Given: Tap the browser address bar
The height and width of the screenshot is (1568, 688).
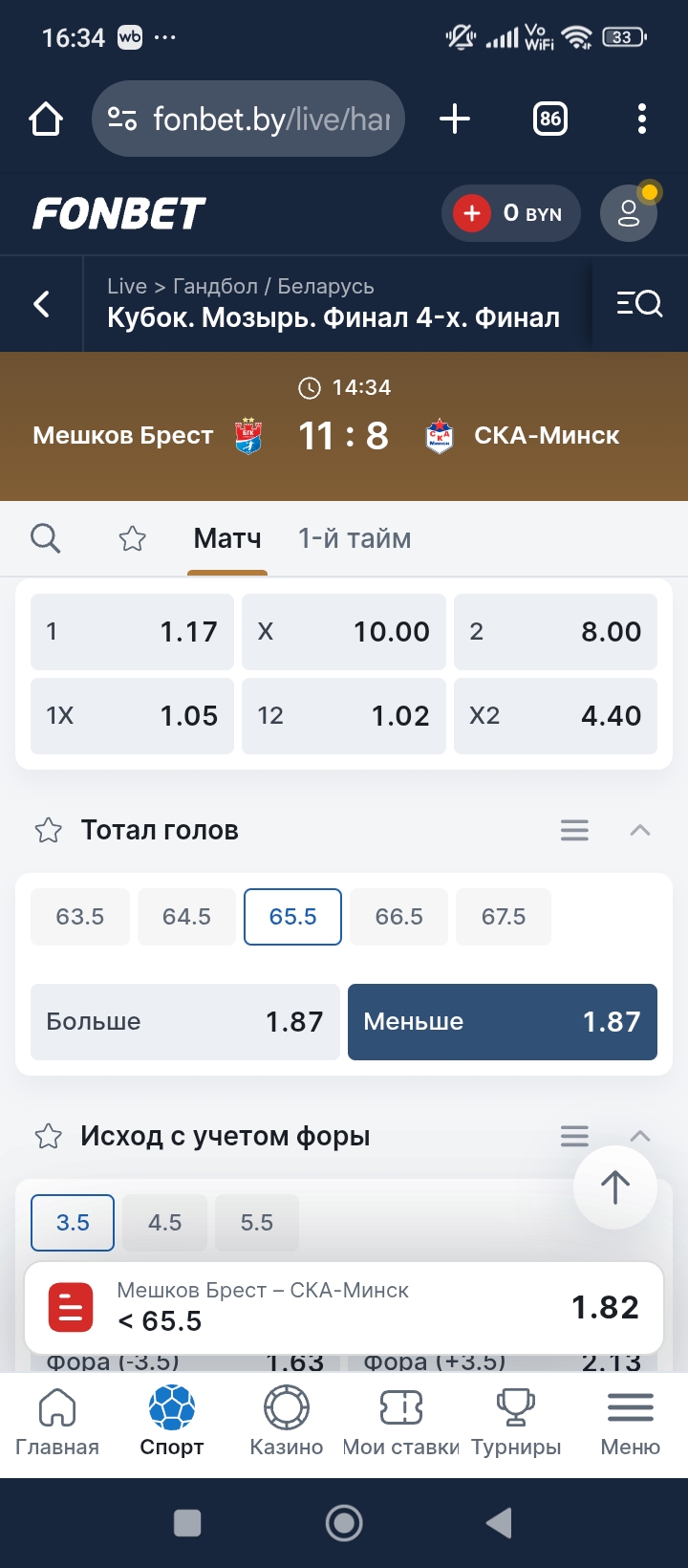Looking at the screenshot, I should pos(248,120).
